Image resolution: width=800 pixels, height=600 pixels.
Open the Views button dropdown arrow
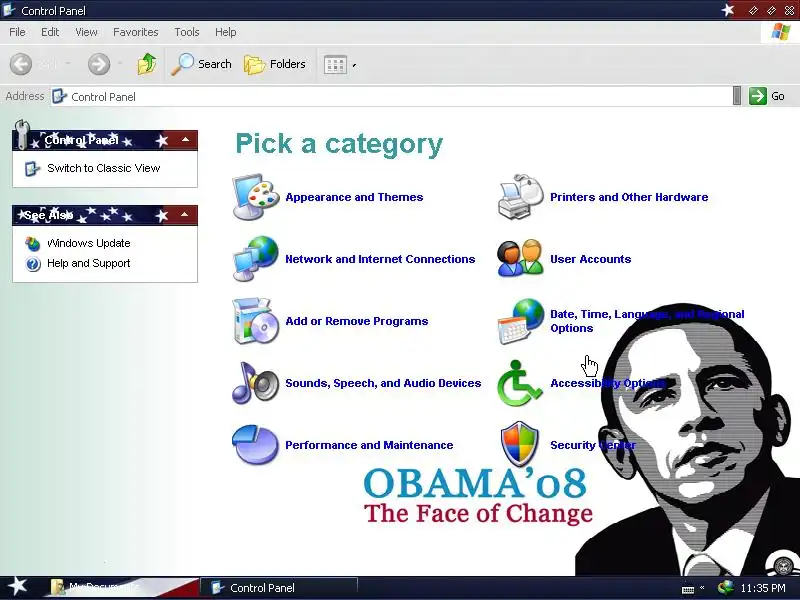pyautogui.click(x=354, y=65)
